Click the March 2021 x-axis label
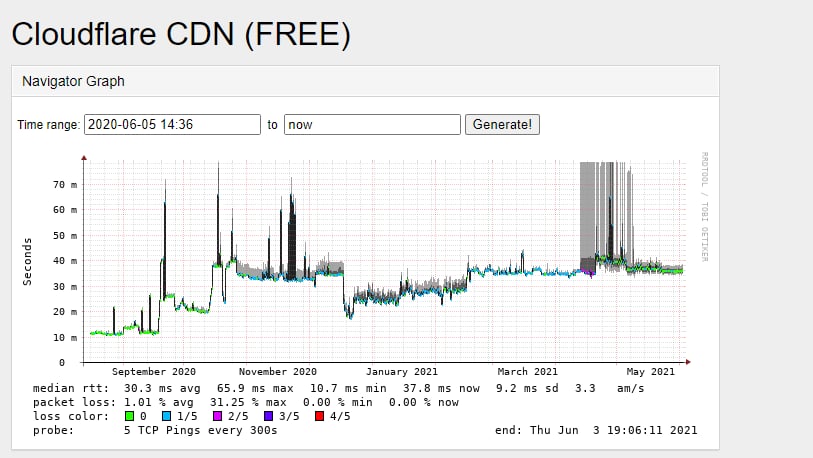Viewport: 813px width, 458px height. (x=528, y=372)
